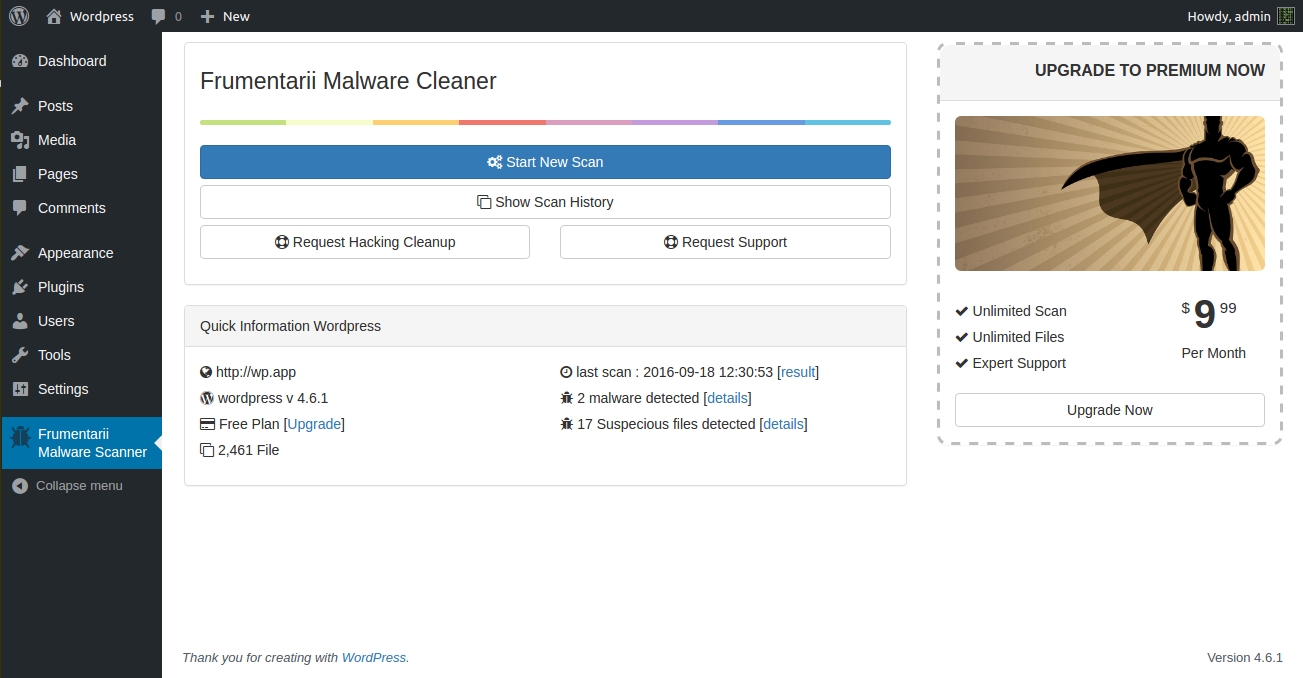Click the Appearance paintbrush icon
1303x678 pixels.
pyautogui.click(x=20, y=253)
